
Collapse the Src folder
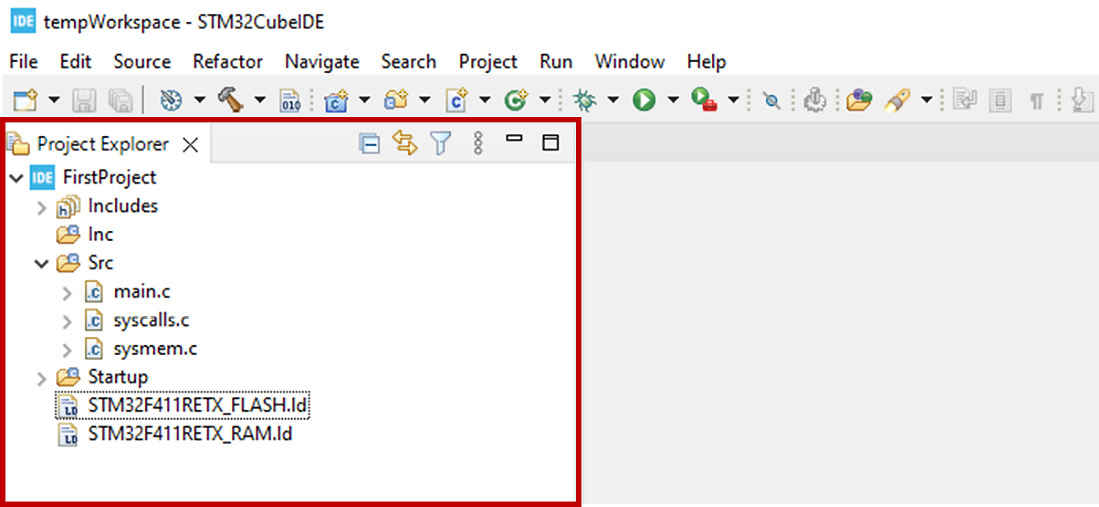pyautogui.click(x=42, y=264)
